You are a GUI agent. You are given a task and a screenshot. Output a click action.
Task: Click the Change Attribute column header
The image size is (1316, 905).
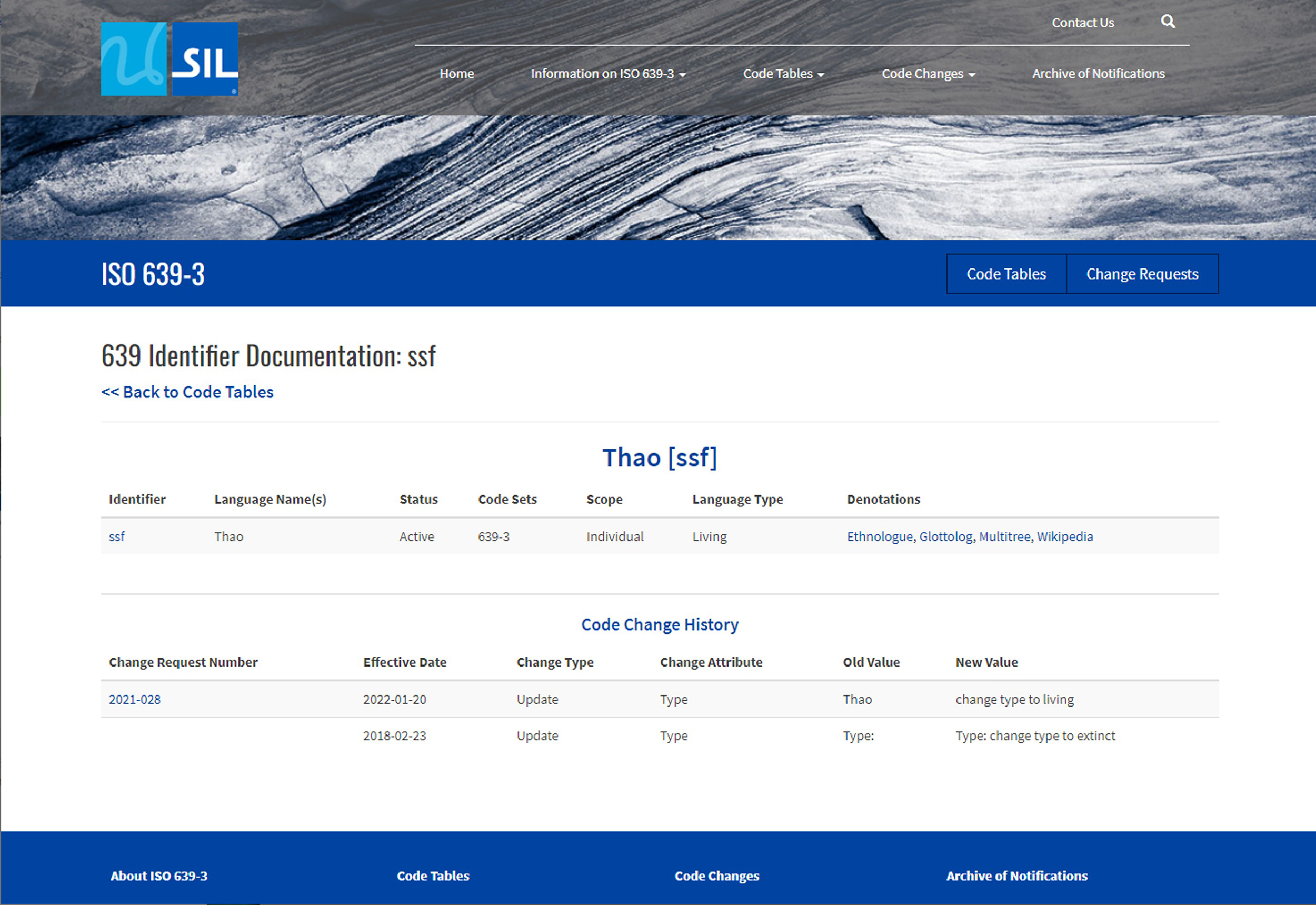click(711, 662)
